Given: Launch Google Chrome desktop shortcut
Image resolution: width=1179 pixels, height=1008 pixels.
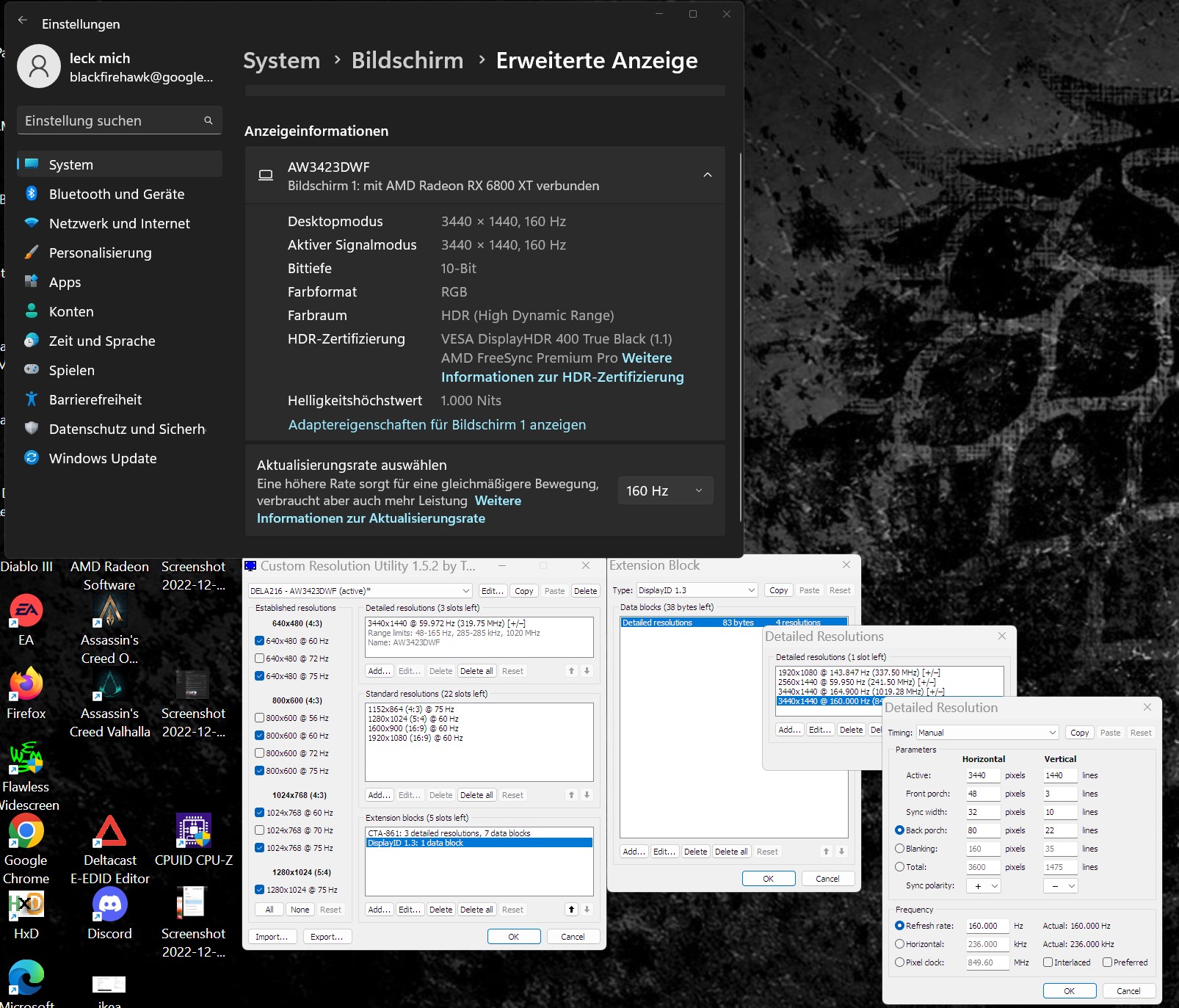Looking at the screenshot, I should click(x=26, y=849).
